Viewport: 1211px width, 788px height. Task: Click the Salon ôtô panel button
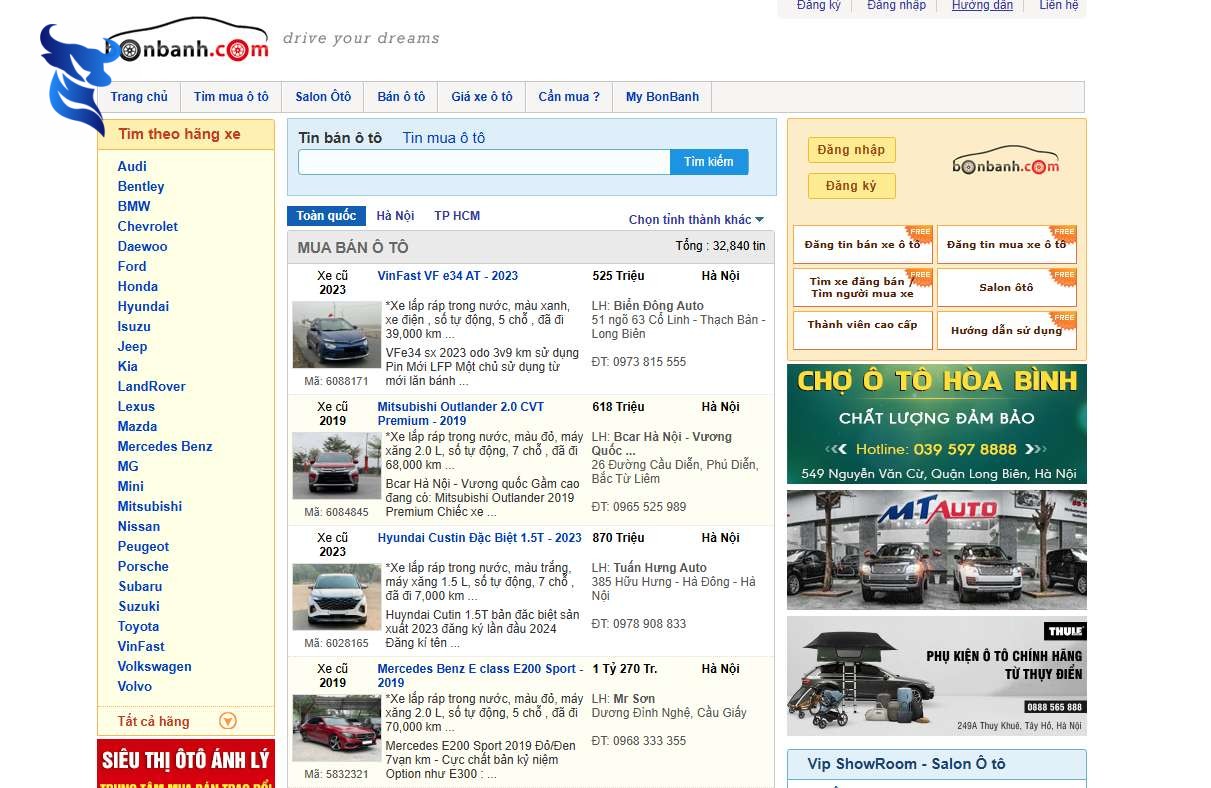click(x=1006, y=288)
